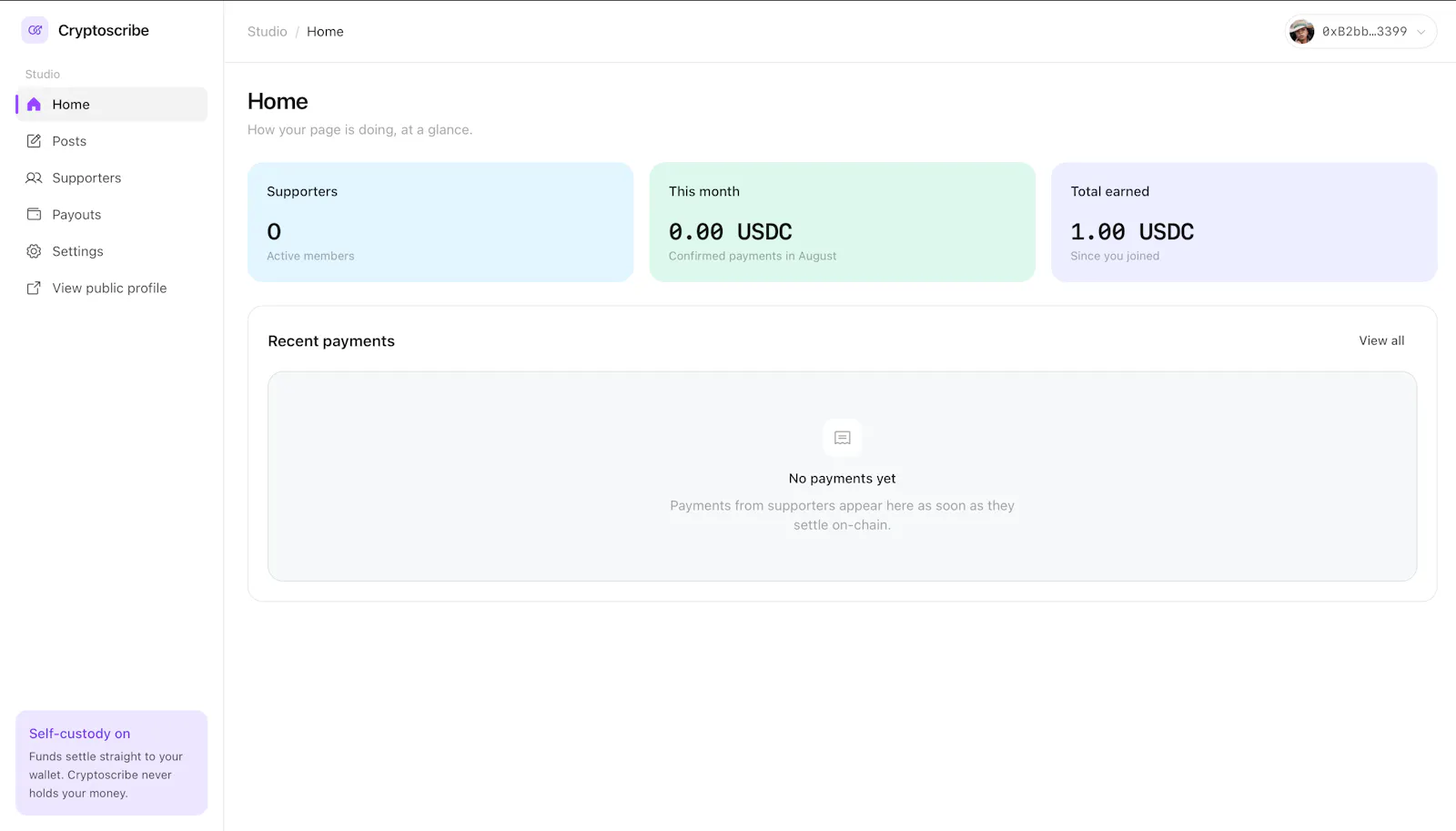Click the Supporters people icon
Image resolution: width=1456 pixels, height=831 pixels.
click(34, 177)
